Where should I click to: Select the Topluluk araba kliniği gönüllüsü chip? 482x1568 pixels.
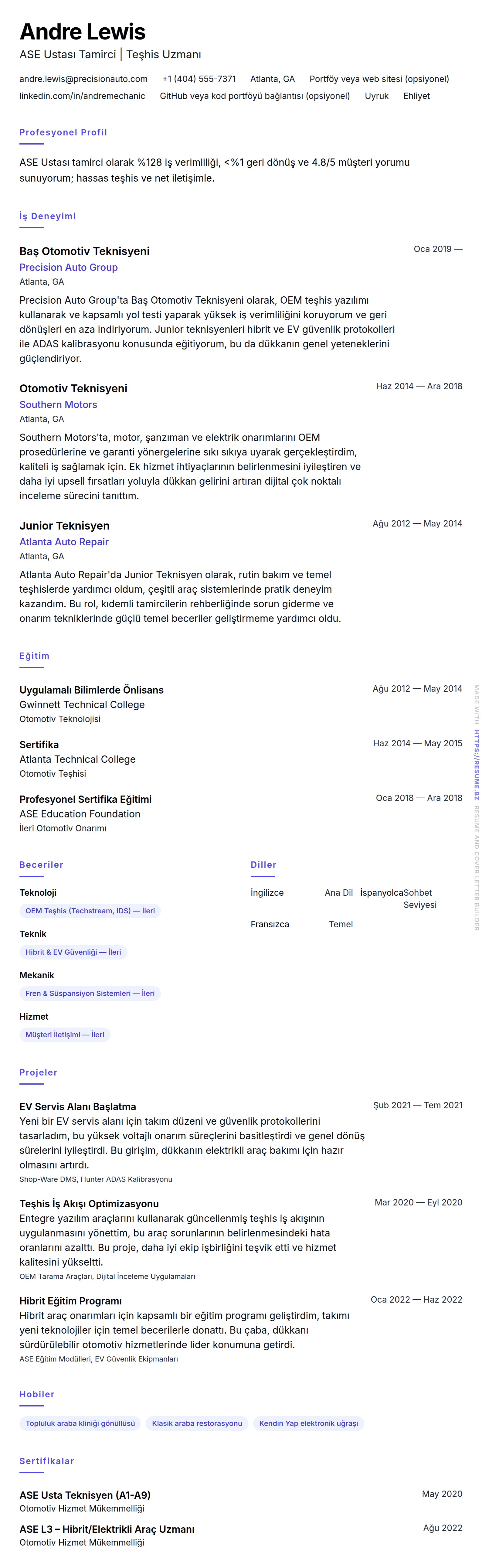click(80, 1424)
